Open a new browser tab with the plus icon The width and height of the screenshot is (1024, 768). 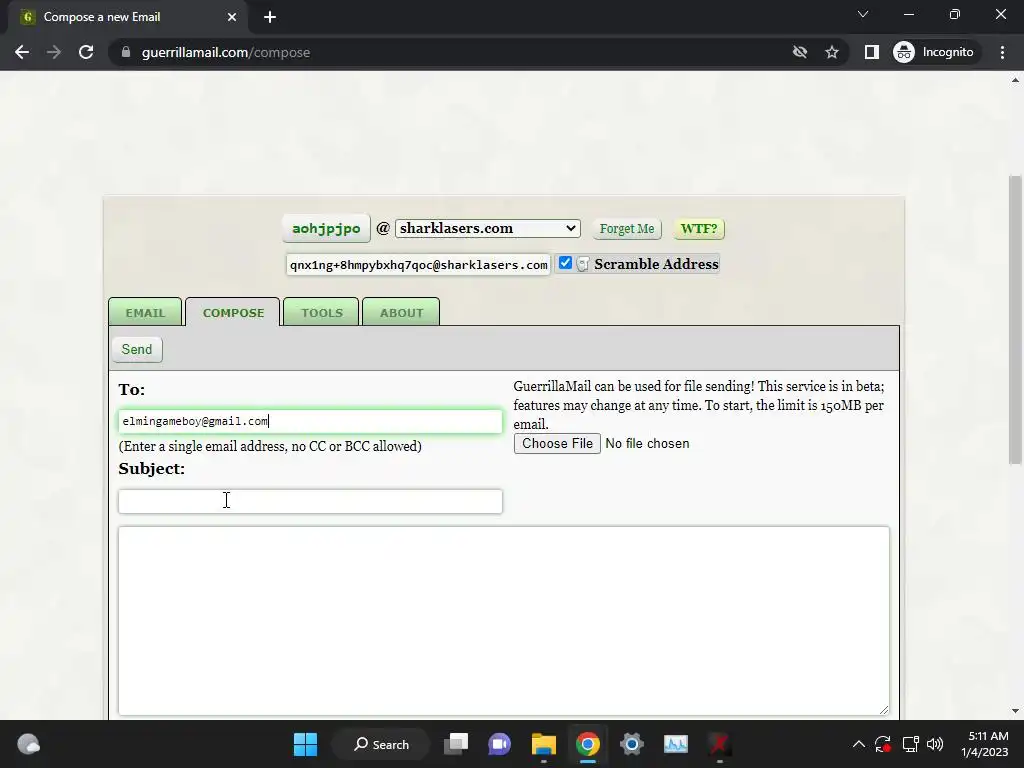point(270,17)
